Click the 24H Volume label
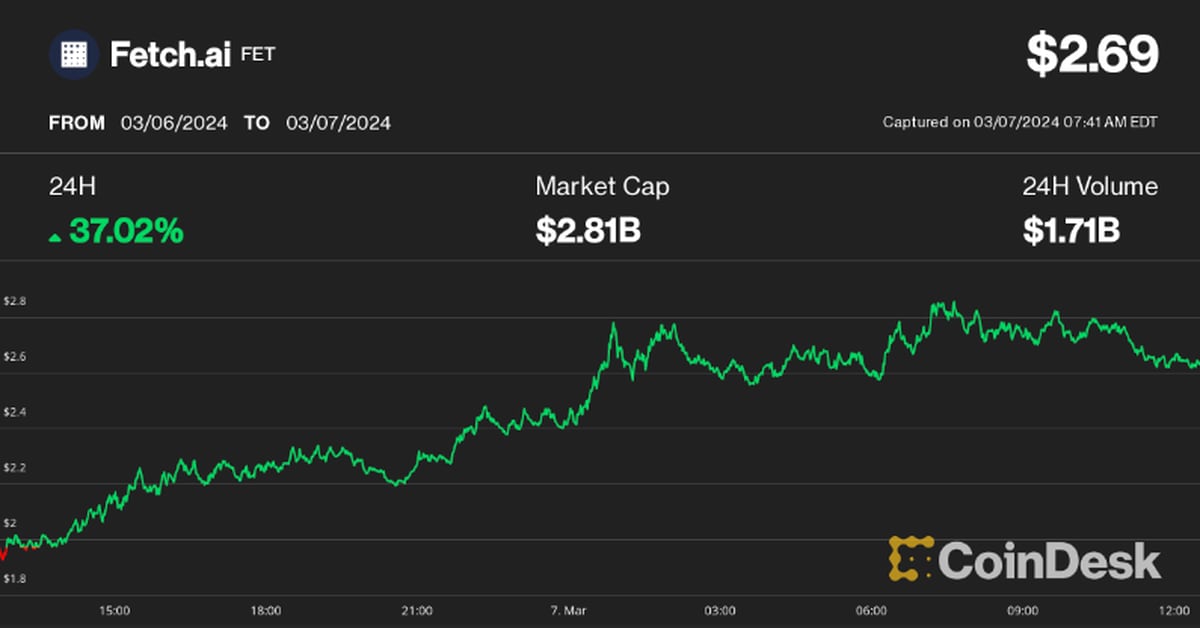 1090,186
